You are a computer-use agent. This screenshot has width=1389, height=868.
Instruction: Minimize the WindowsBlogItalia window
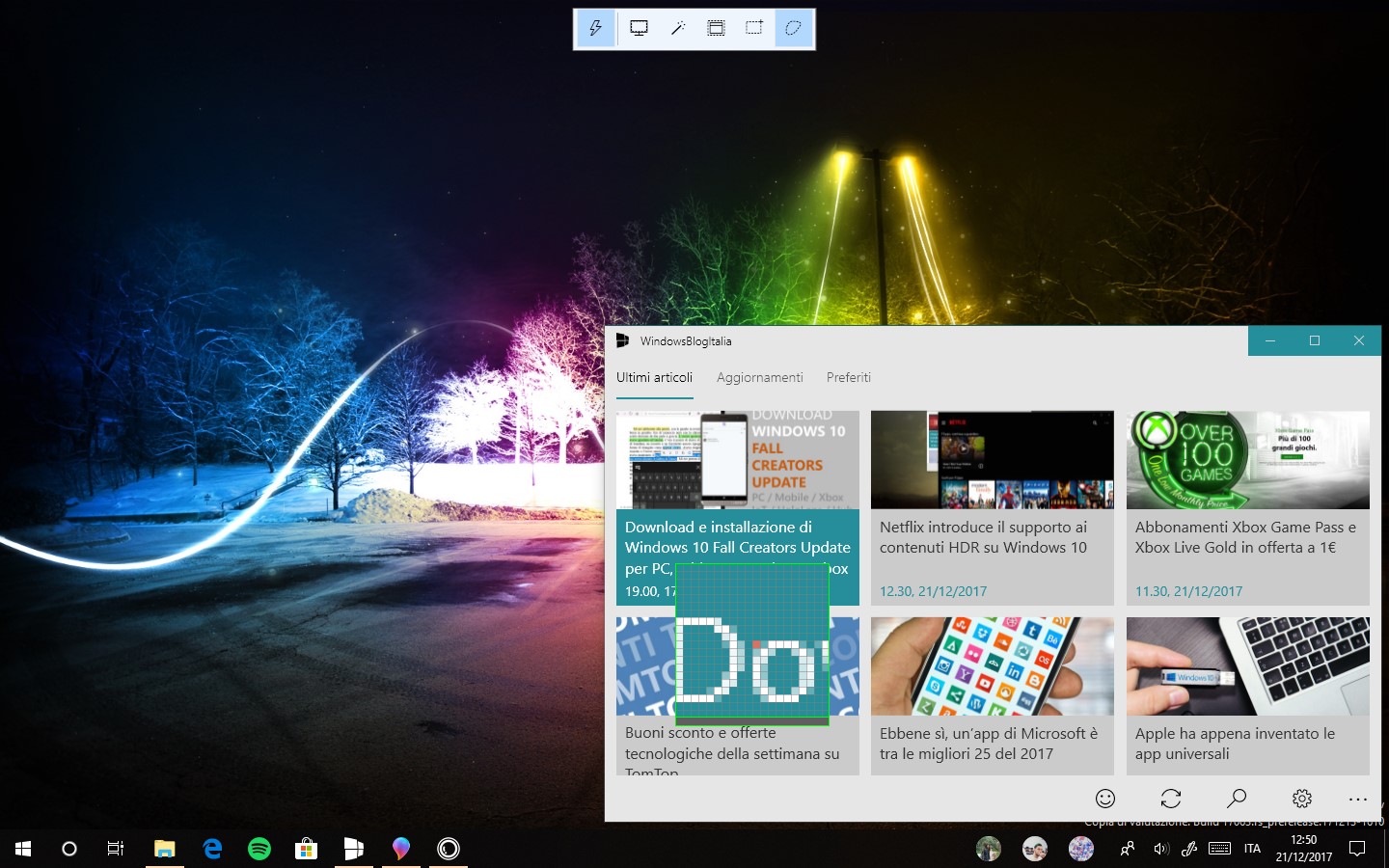(x=1270, y=340)
